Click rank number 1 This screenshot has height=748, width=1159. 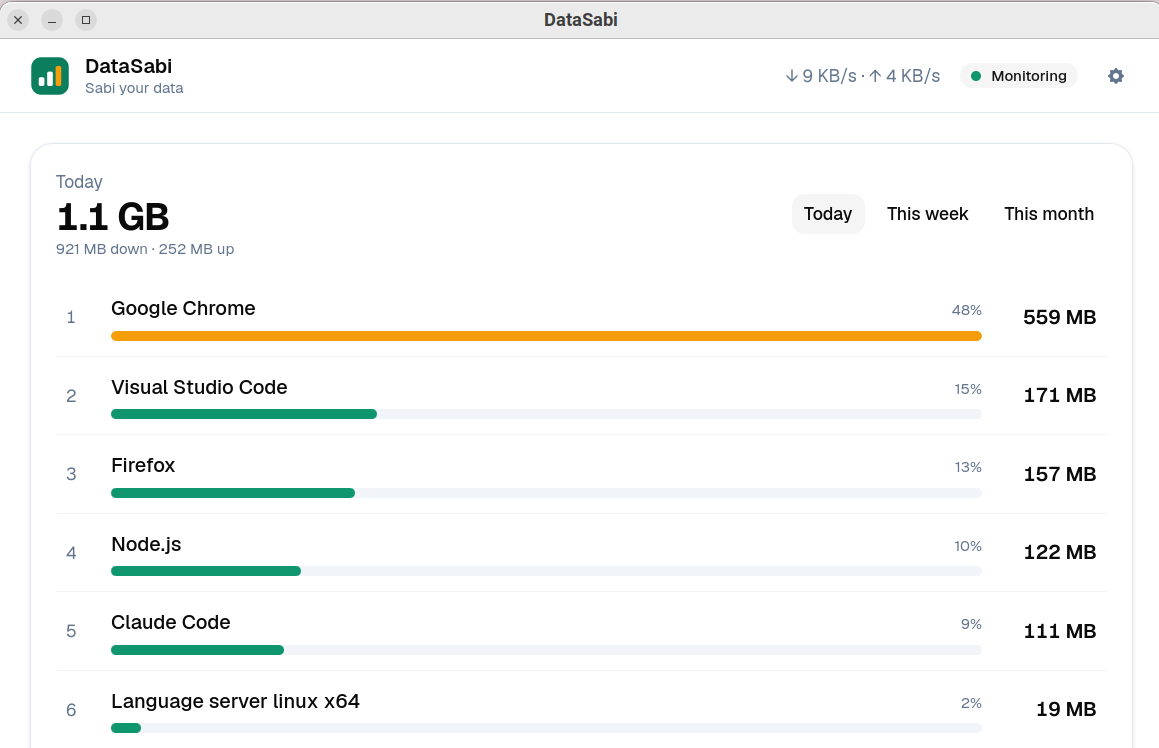tap(71, 318)
